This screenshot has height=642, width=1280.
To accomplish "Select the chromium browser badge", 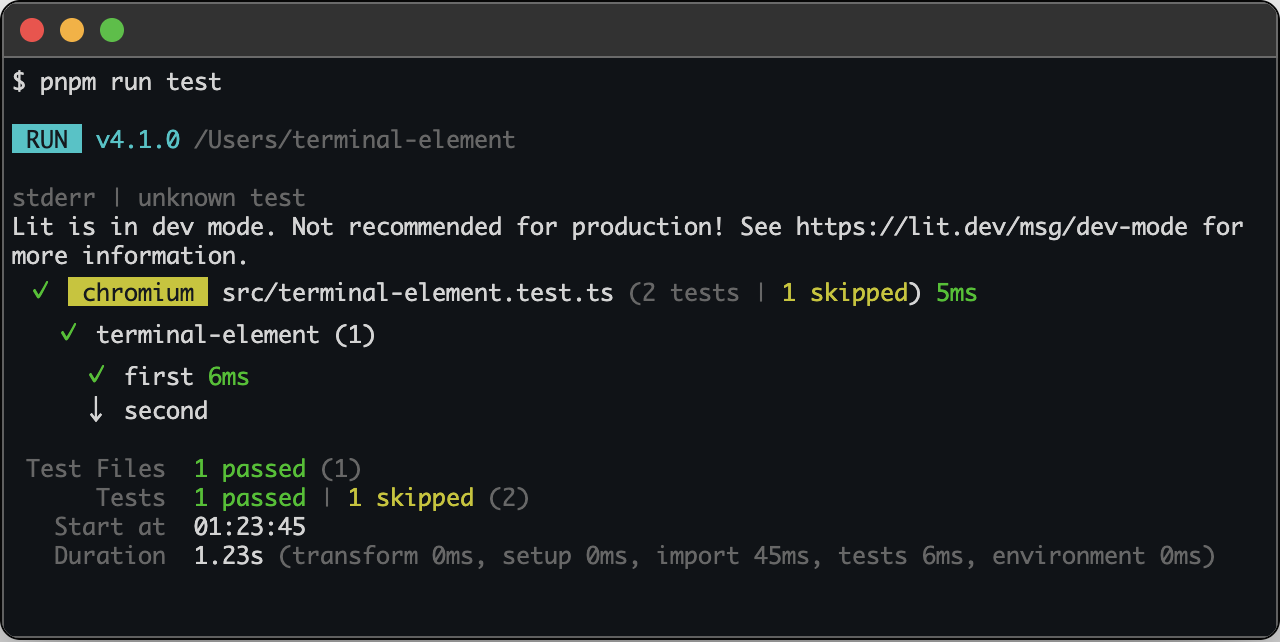I will point(137,292).
